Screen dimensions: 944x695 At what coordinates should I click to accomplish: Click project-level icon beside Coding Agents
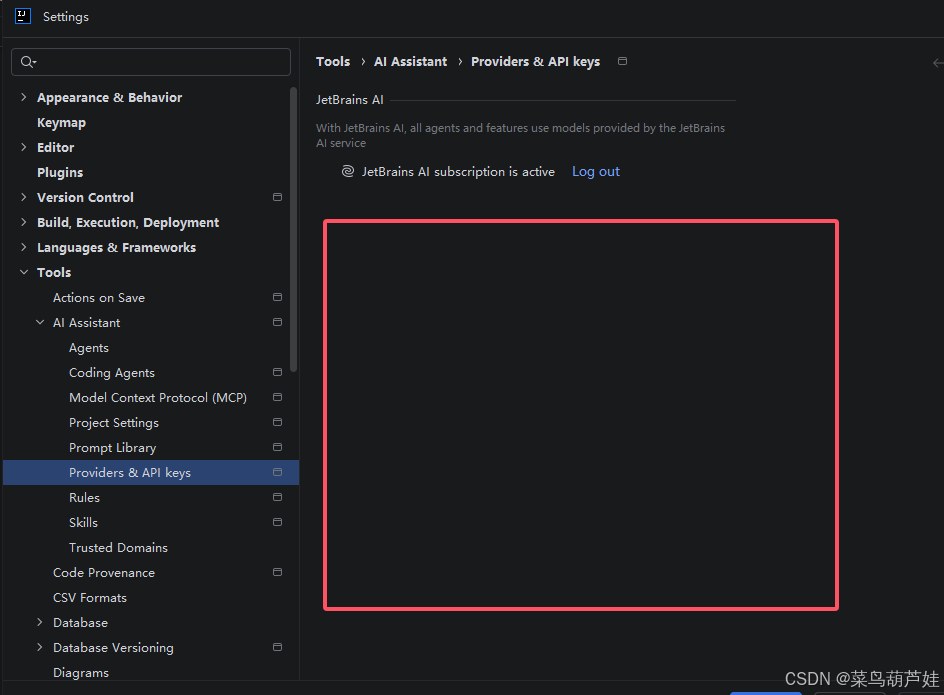[x=278, y=372]
